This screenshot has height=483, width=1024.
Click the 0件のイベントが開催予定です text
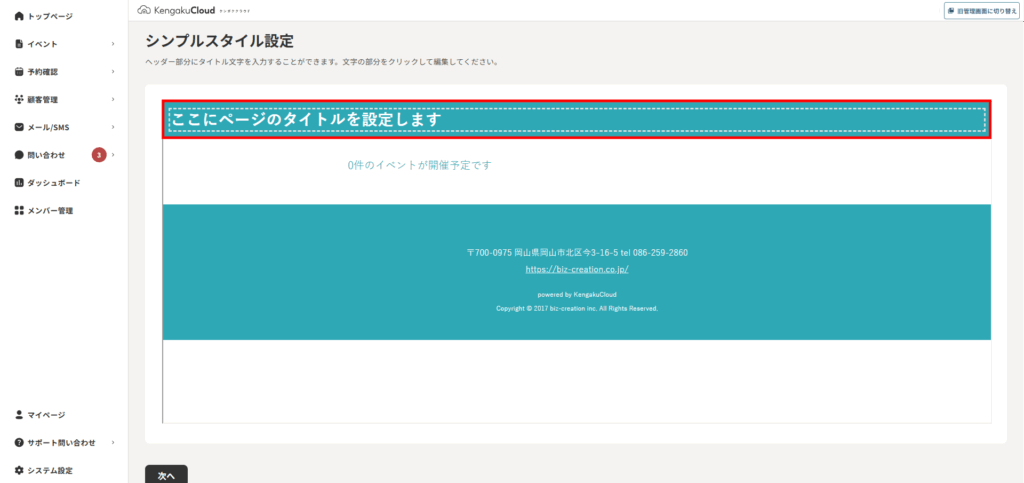coord(419,165)
